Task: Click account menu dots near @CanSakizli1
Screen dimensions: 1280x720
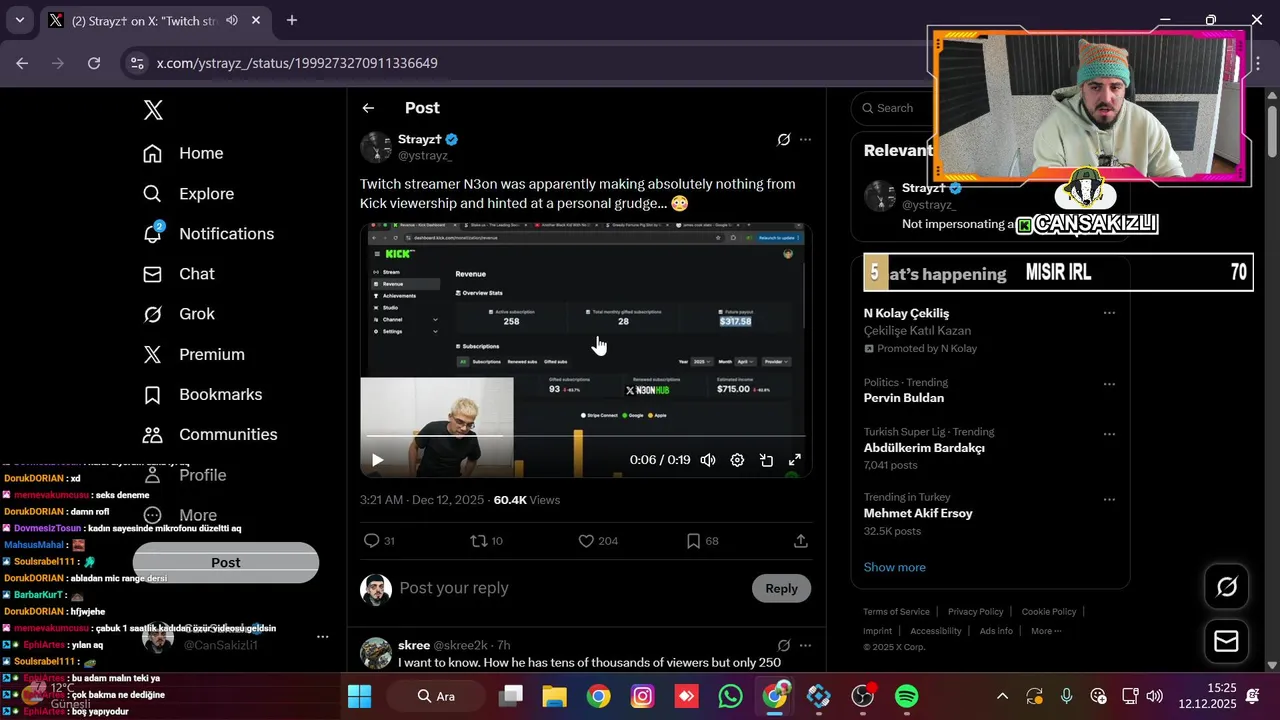Action: [322, 637]
